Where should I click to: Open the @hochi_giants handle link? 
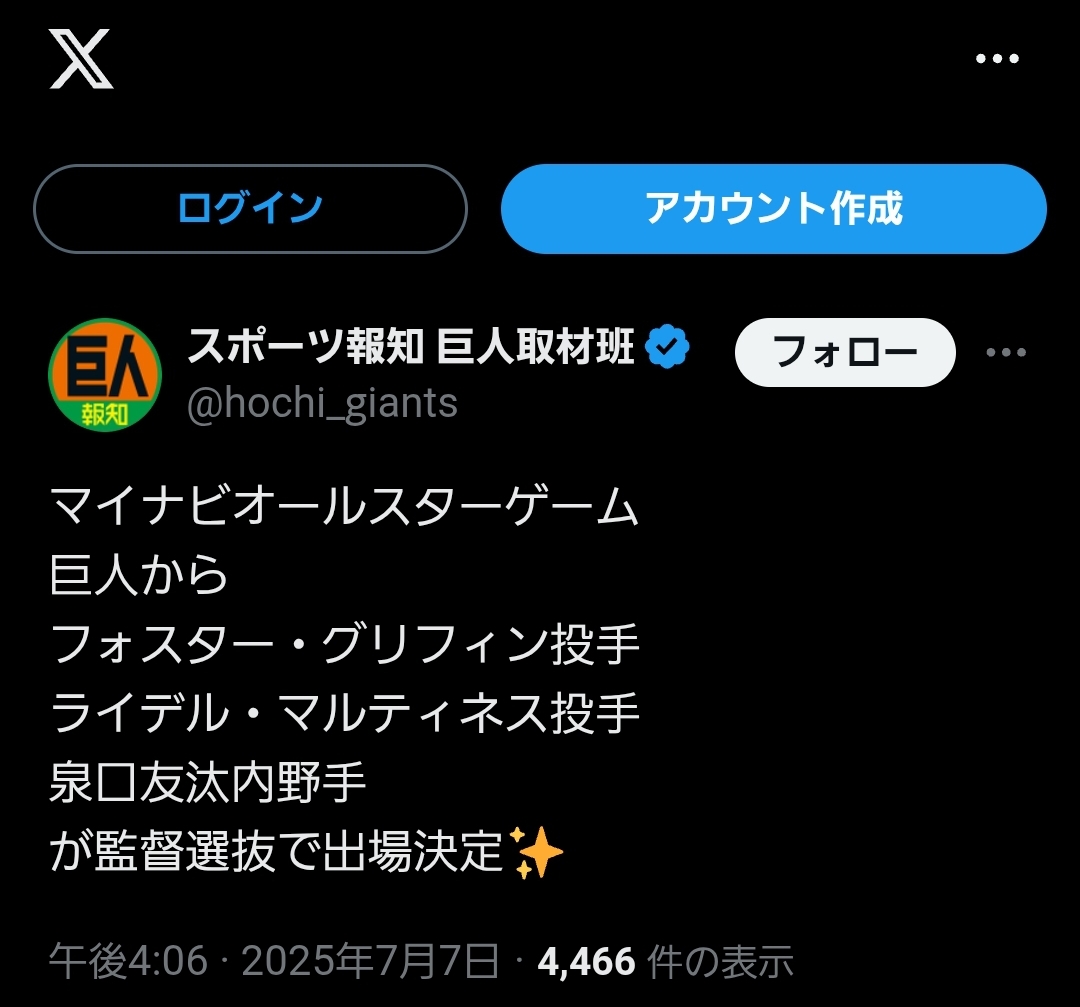(322, 404)
